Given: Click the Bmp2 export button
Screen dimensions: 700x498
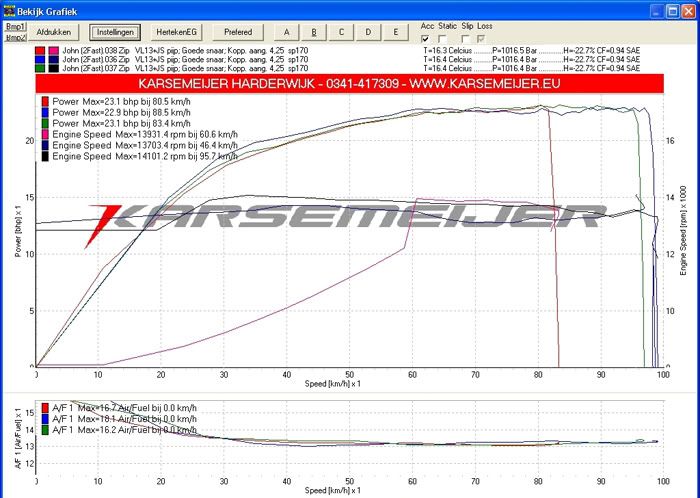Looking at the screenshot, I should [16, 37].
